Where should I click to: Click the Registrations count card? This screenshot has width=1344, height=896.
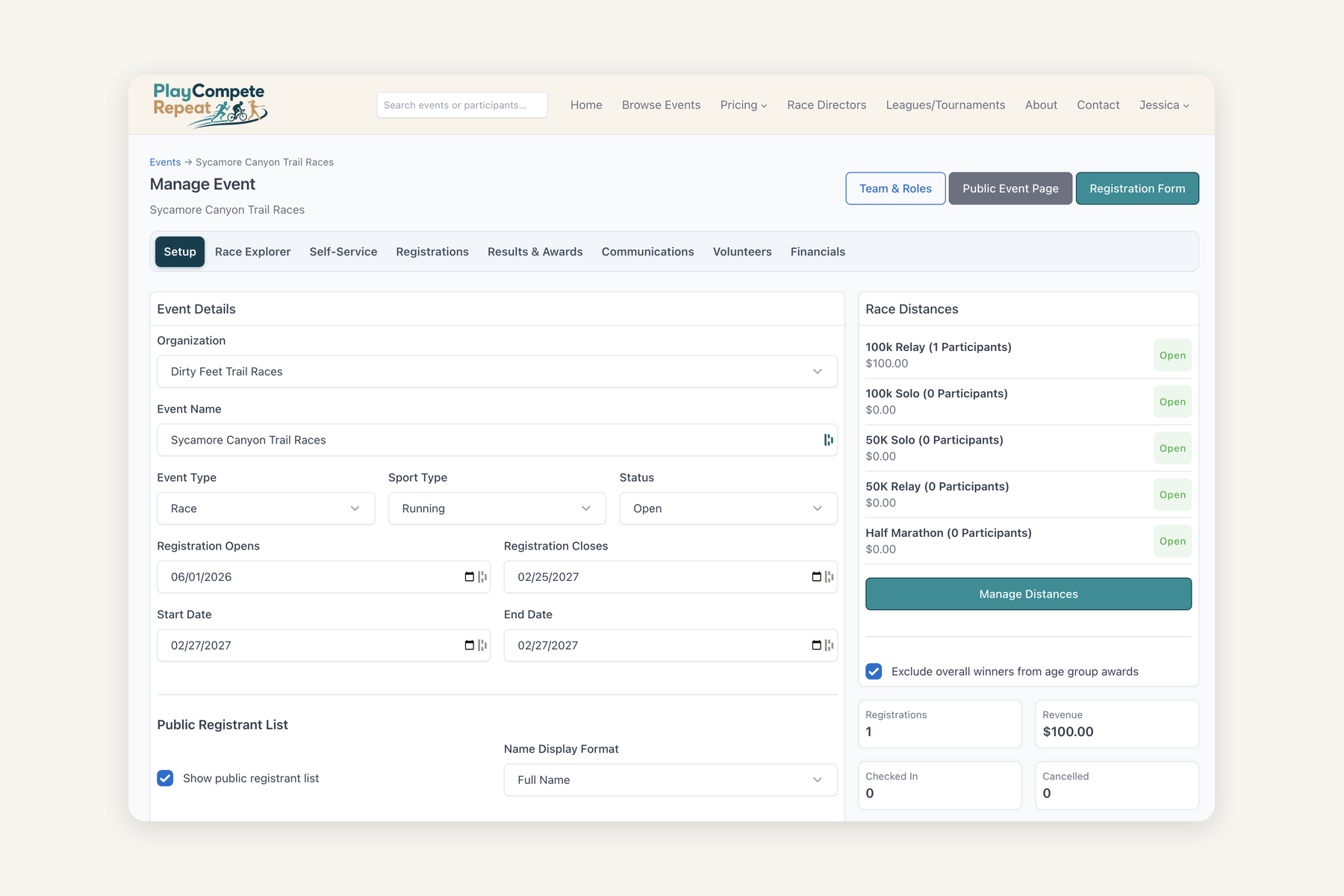click(939, 724)
